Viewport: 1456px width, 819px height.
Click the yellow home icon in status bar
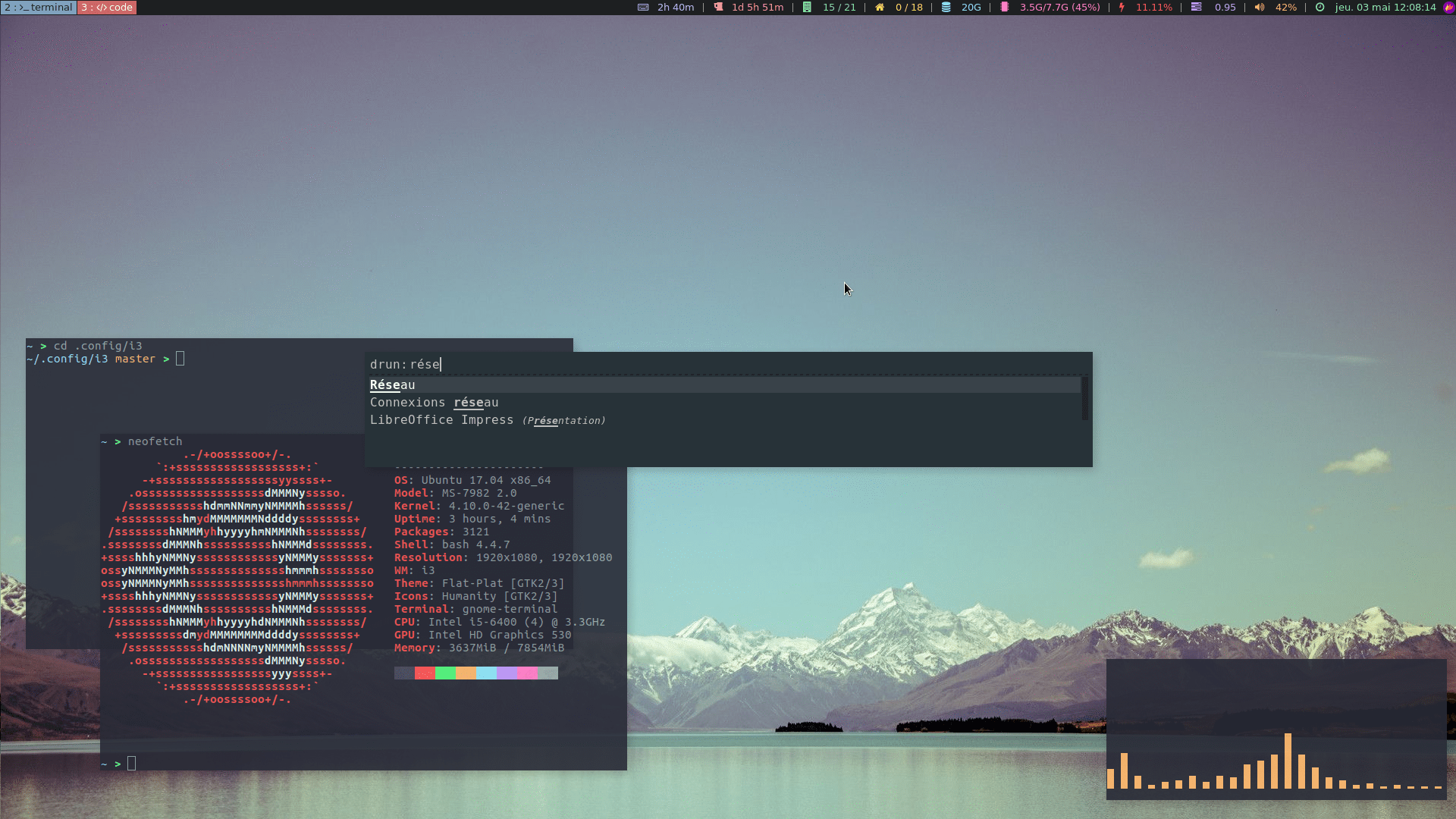tap(880, 7)
